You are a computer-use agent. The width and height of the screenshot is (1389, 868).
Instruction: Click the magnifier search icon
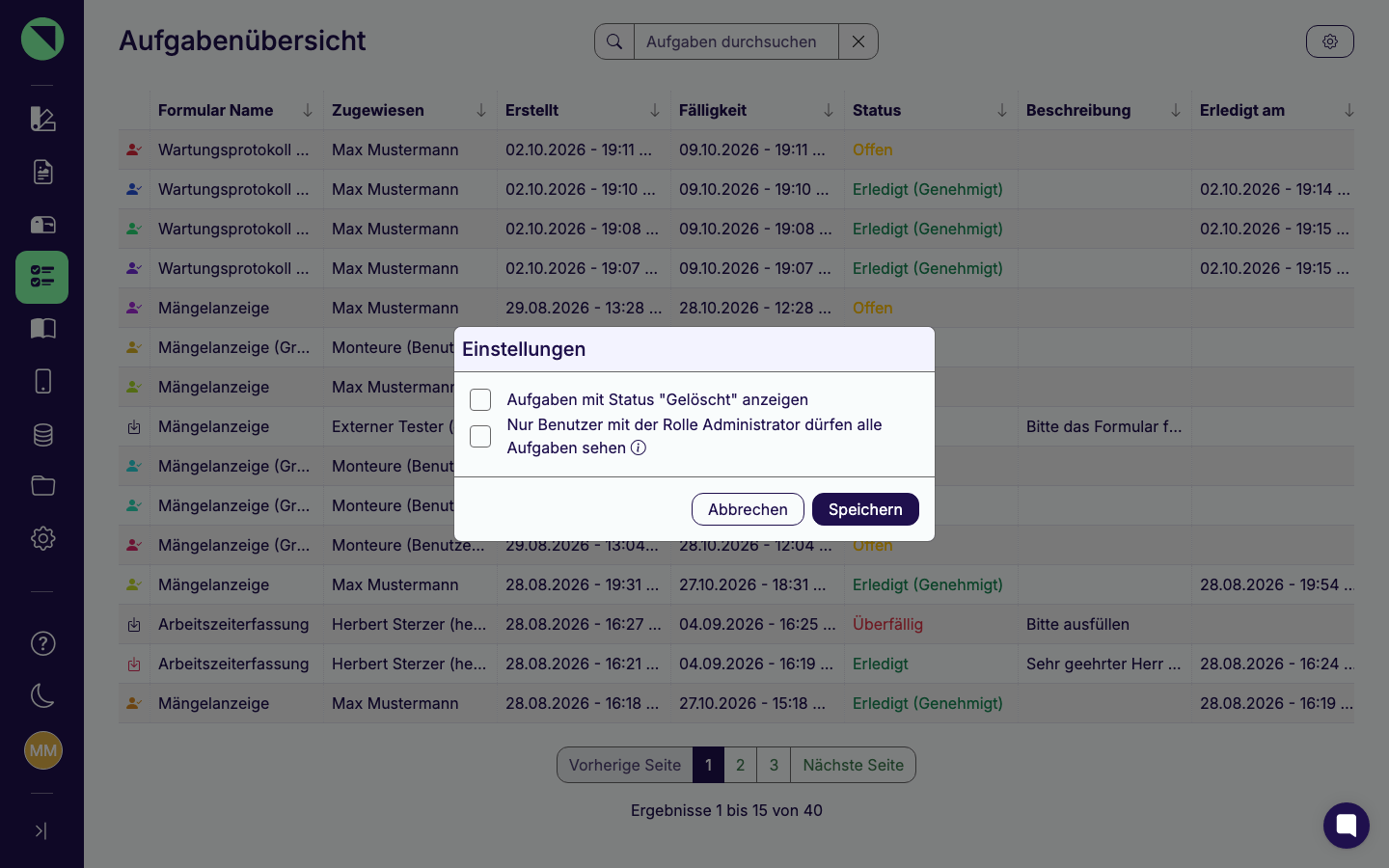click(x=614, y=41)
